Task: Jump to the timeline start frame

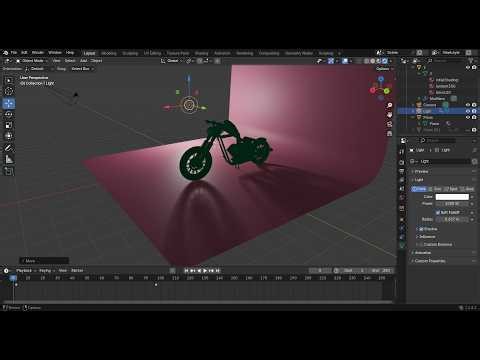Action: pos(187,271)
